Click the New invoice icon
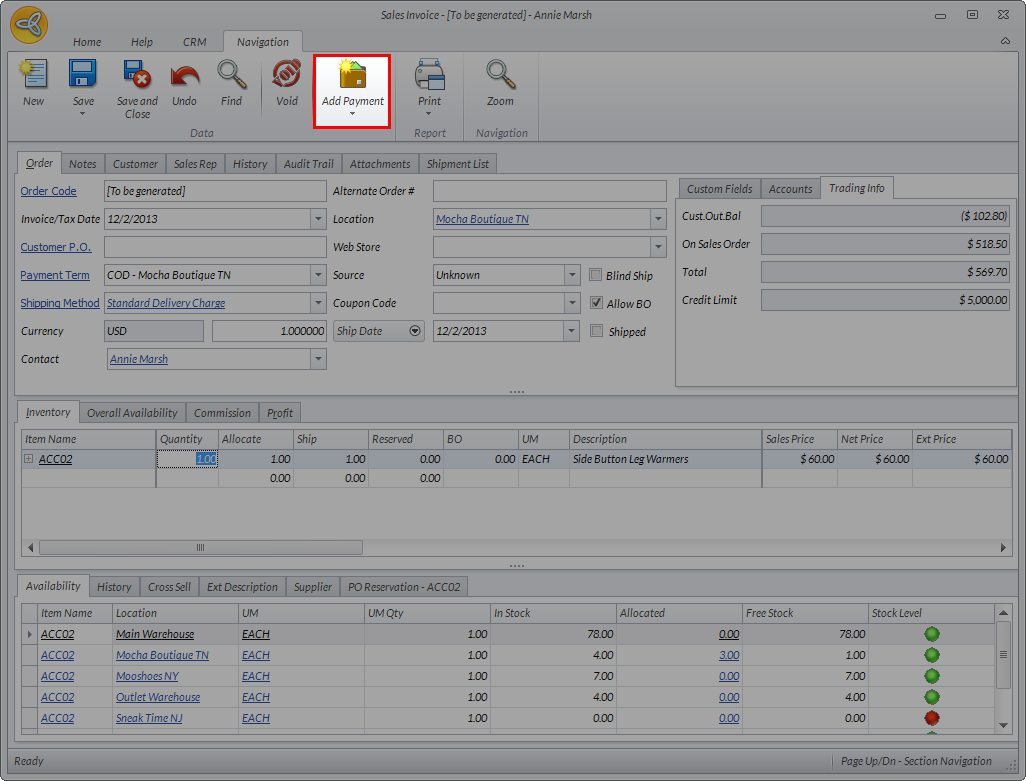1026x781 pixels. click(34, 76)
